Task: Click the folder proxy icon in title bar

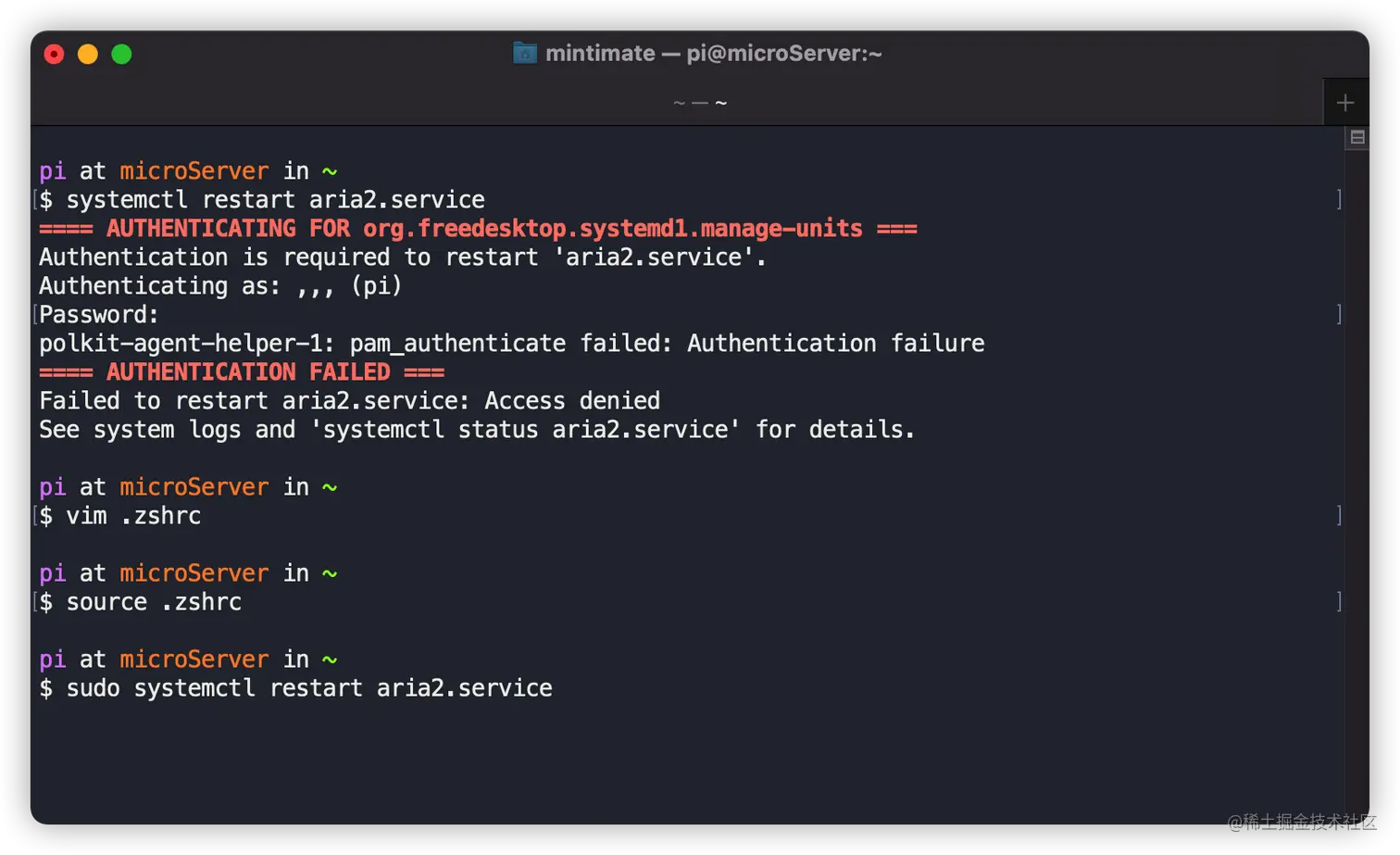Action: click(x=524, y=53)
